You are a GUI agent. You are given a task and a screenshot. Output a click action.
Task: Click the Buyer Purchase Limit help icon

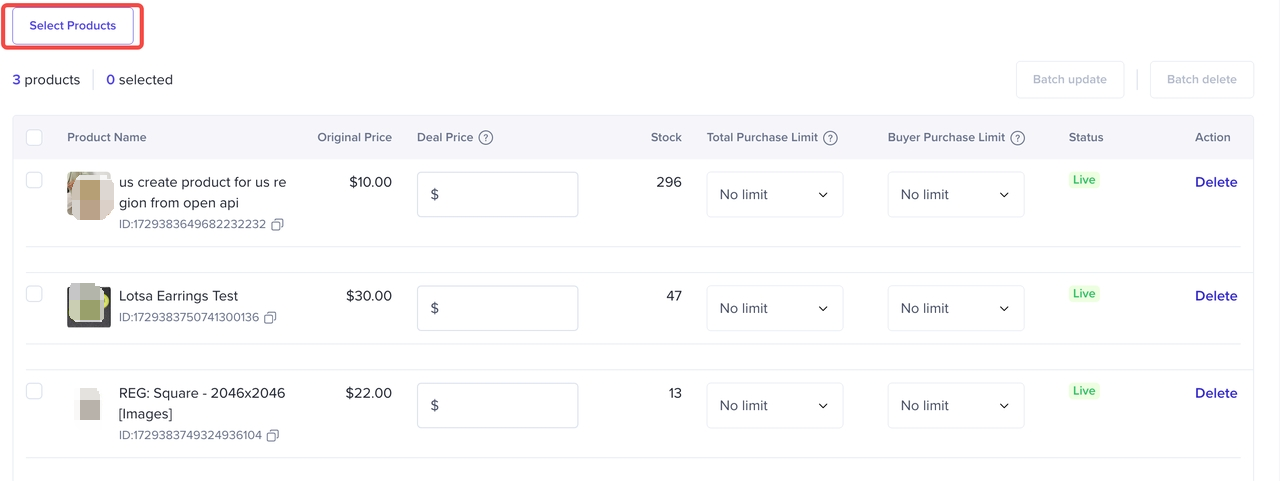tap(1018, 138)
